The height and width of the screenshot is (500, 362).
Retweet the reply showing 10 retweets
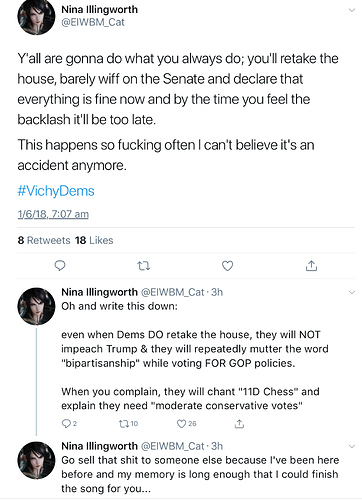pyautogui.click(x=128, y=423)
